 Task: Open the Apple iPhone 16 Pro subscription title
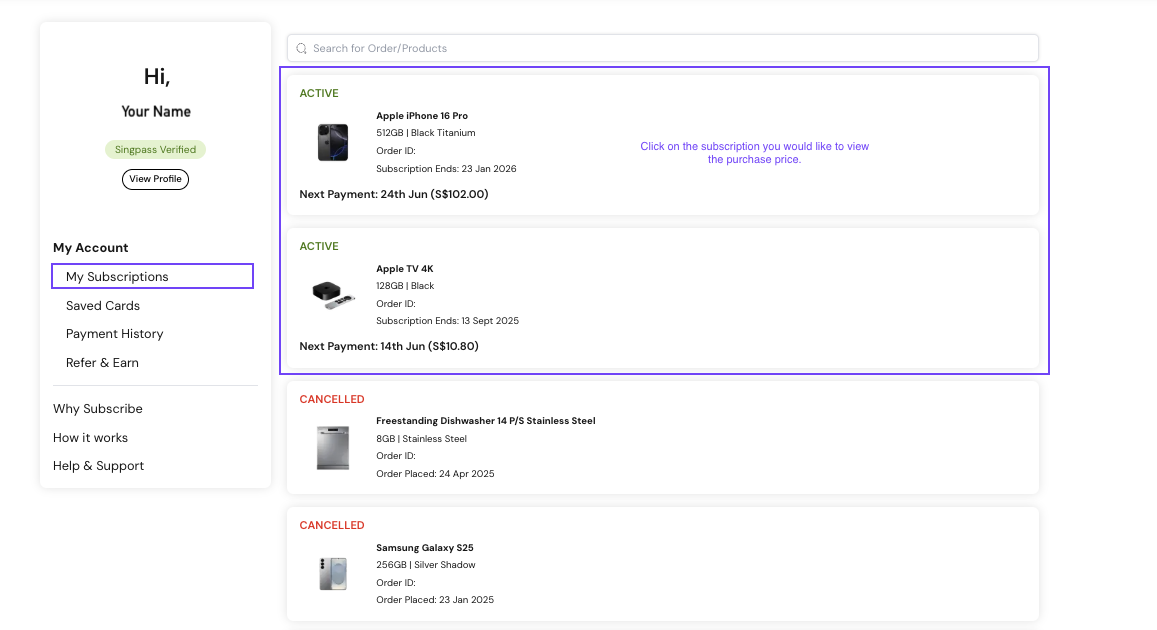[421, 116]
